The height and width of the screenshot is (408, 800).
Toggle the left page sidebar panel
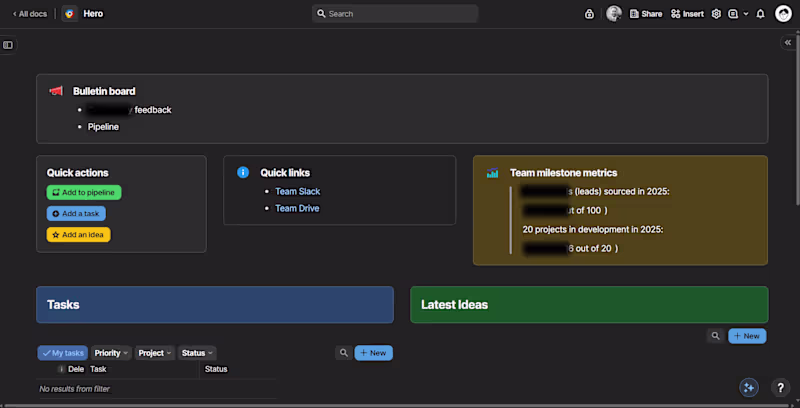point(8,45)
